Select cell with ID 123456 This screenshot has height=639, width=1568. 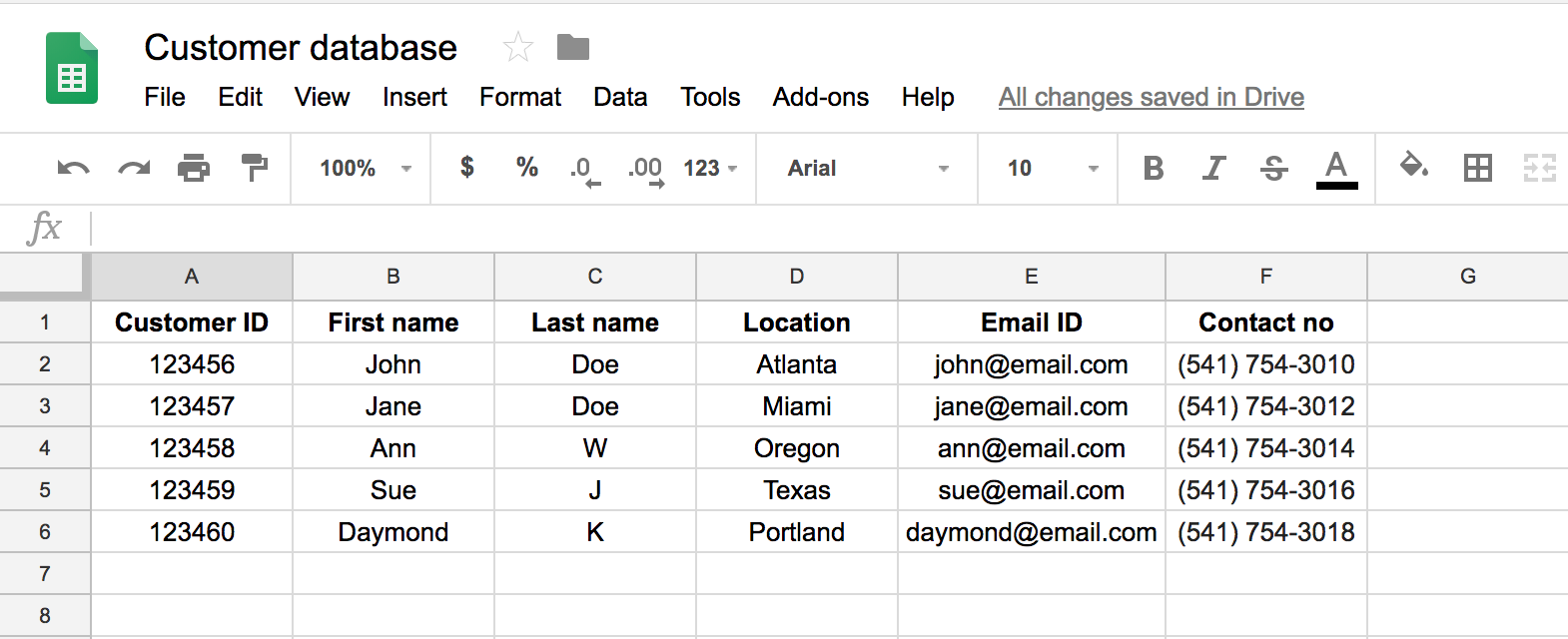tap(192, 364)
